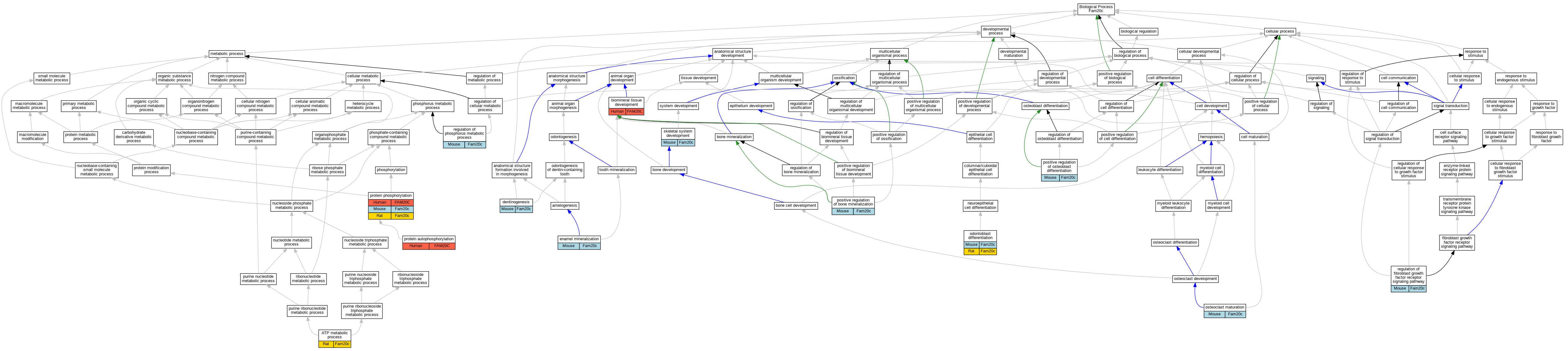Click 'neuroepithelial cell differentiation' node

tap(980, 206)
